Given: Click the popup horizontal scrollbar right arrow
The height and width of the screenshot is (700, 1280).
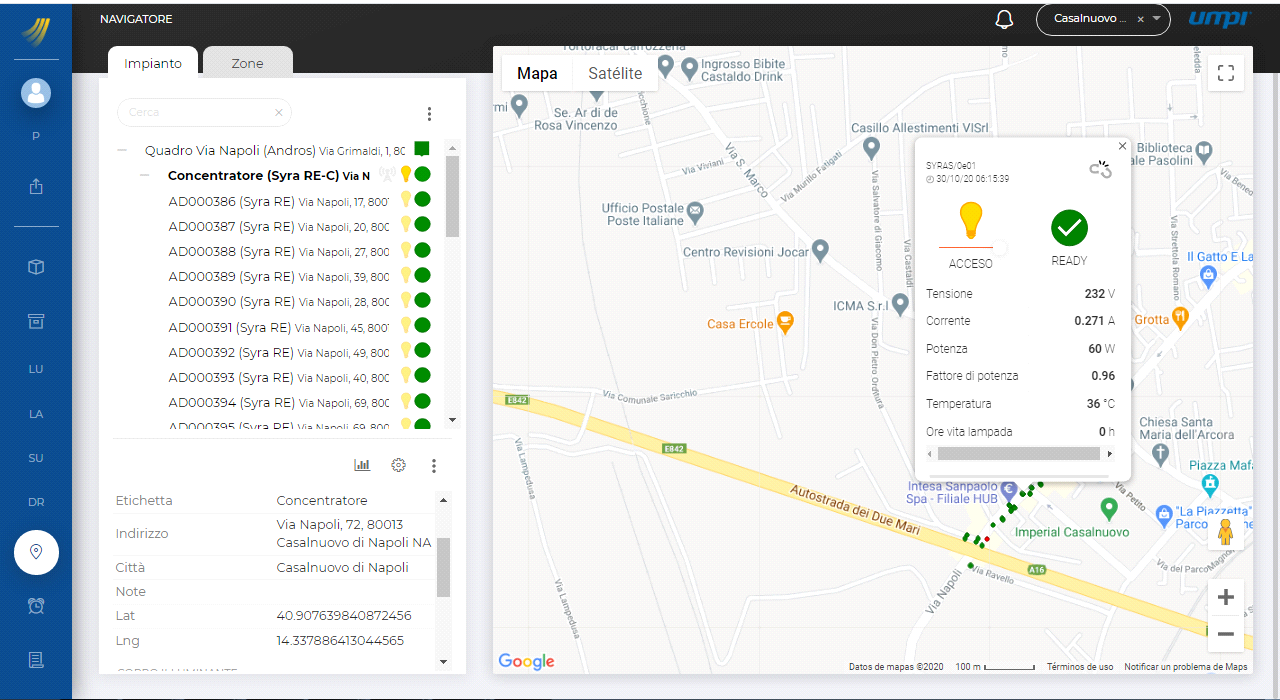Looking at the screenshot, I should click(1109, 454).
